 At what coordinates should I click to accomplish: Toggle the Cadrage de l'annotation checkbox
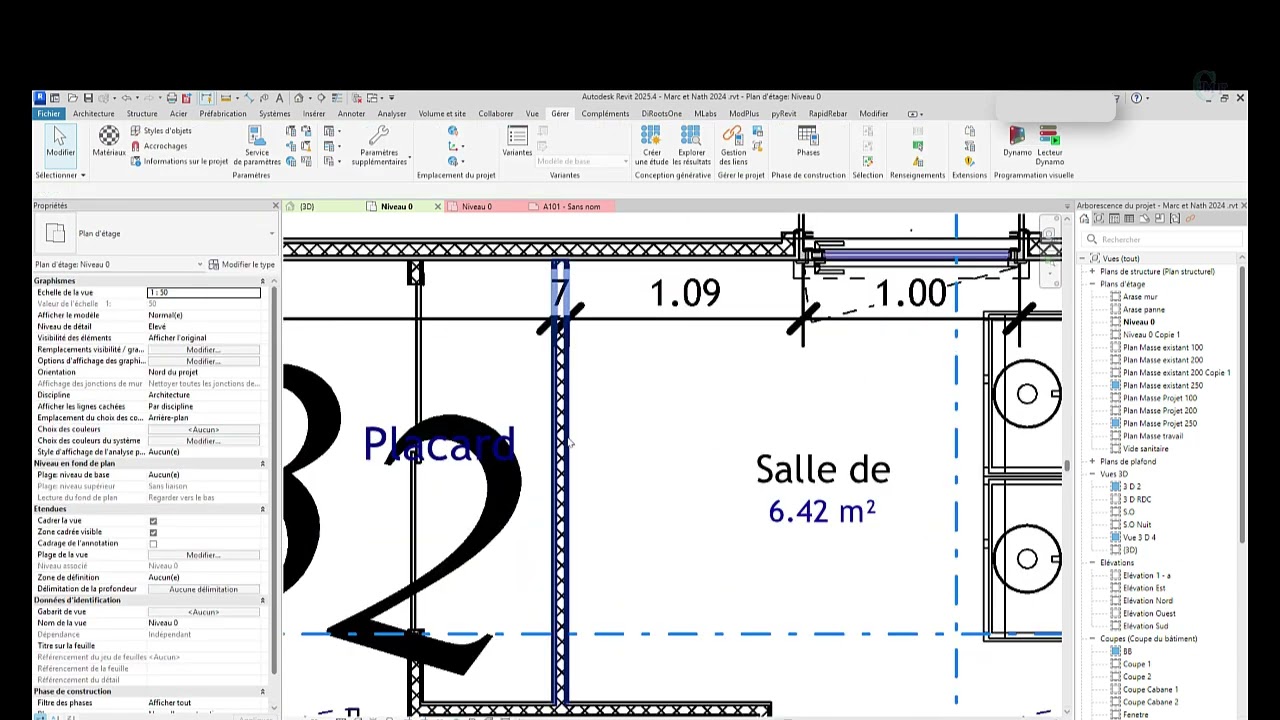tap(153, 544)
